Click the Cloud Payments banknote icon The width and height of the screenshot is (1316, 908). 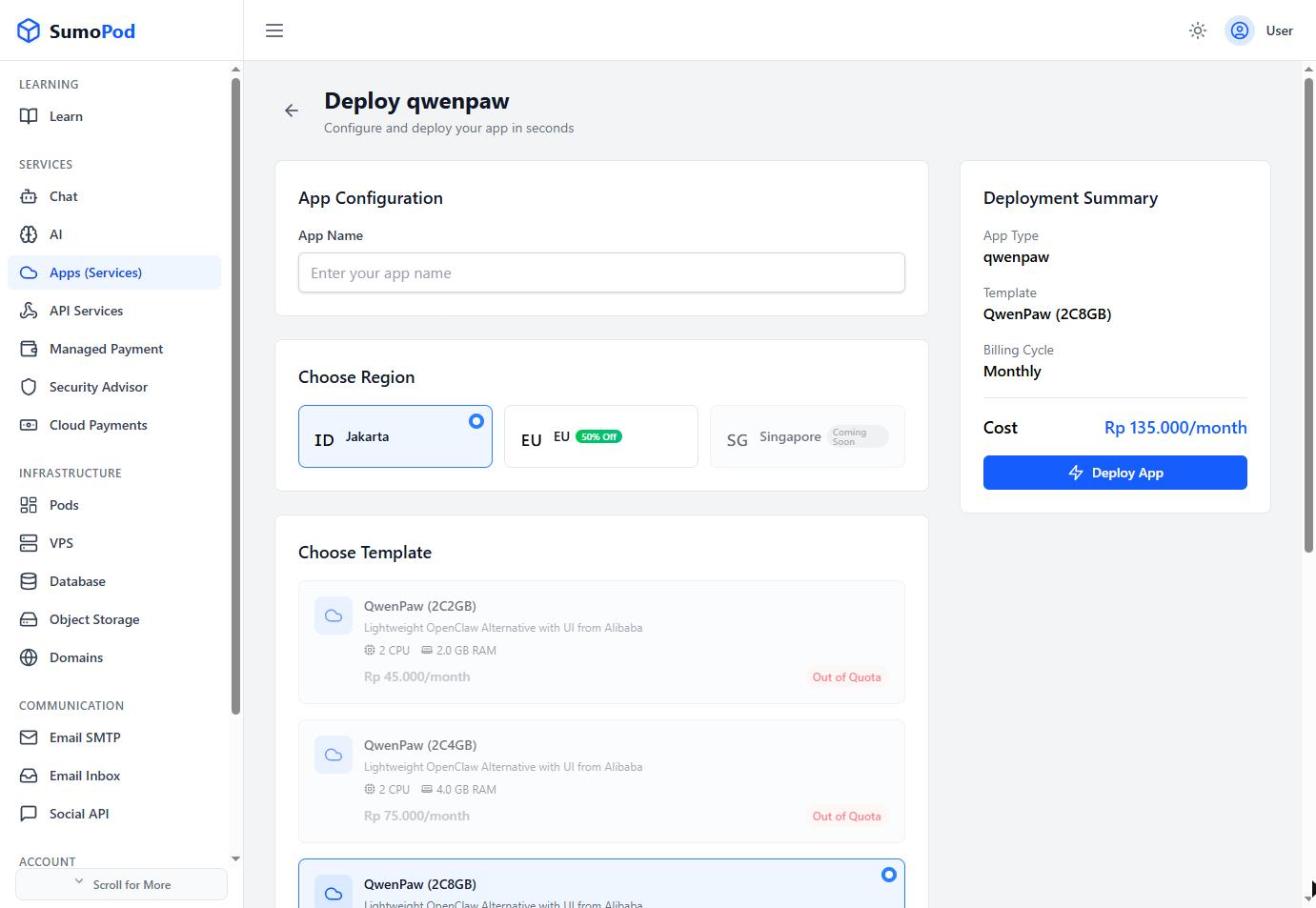[x=29, y=425]
